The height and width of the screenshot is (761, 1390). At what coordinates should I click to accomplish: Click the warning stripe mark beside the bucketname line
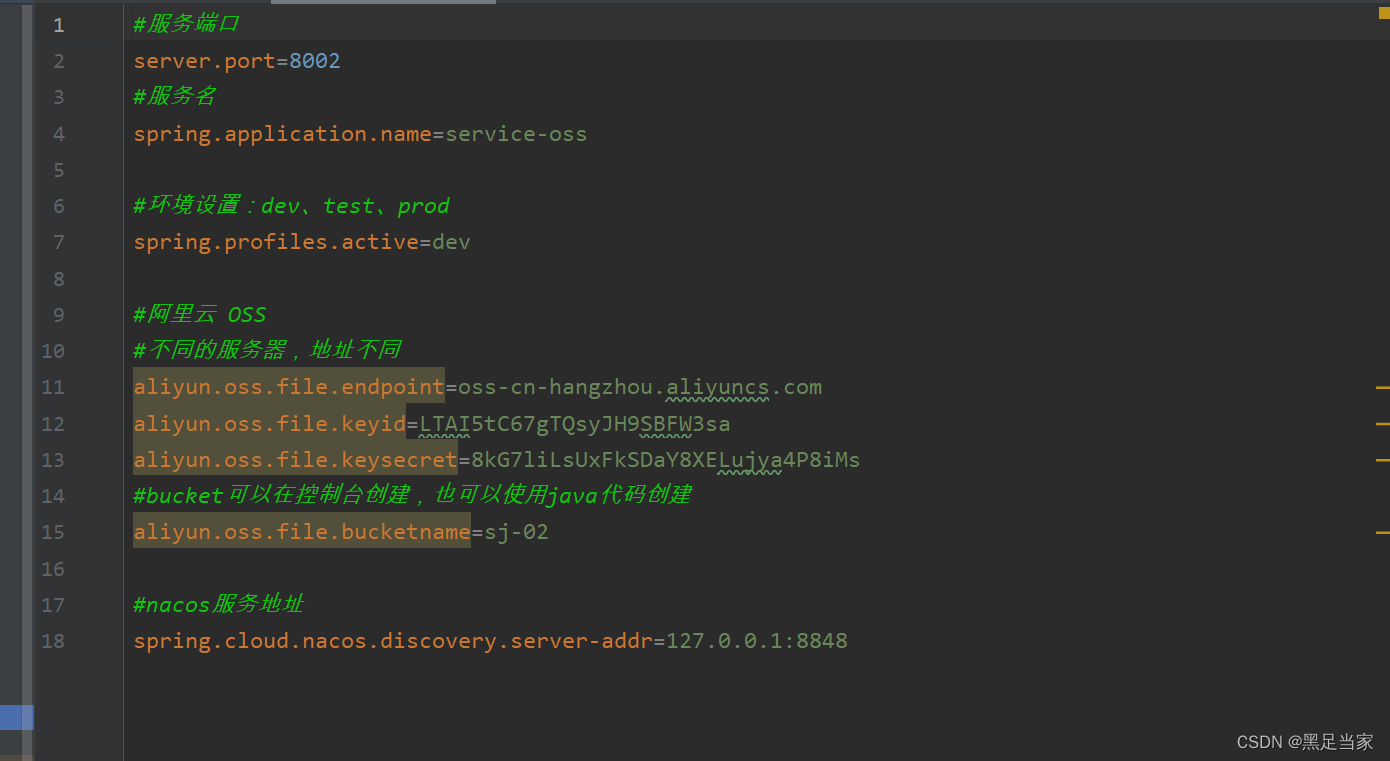[1383, 533]
